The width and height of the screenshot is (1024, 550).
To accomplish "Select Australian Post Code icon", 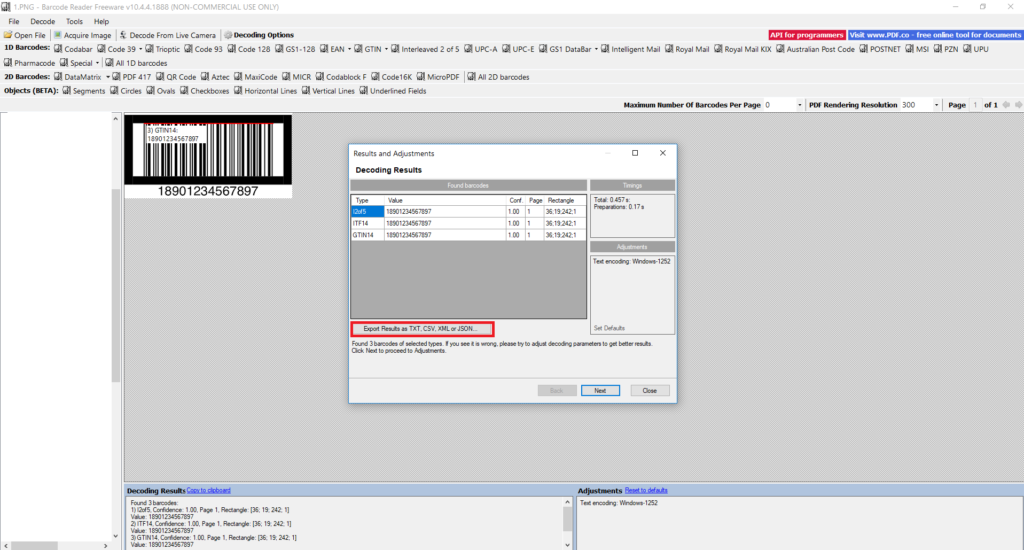I will click(x=780, y=49).
